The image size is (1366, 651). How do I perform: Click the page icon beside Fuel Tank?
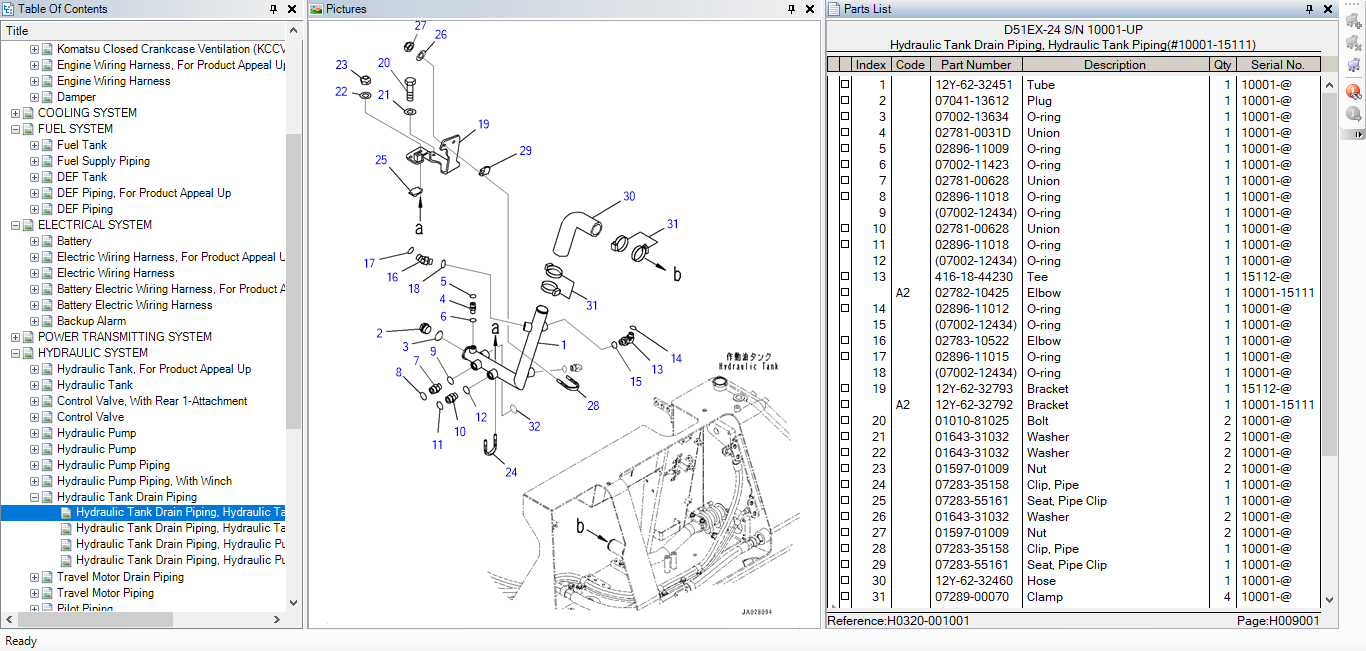47,145
